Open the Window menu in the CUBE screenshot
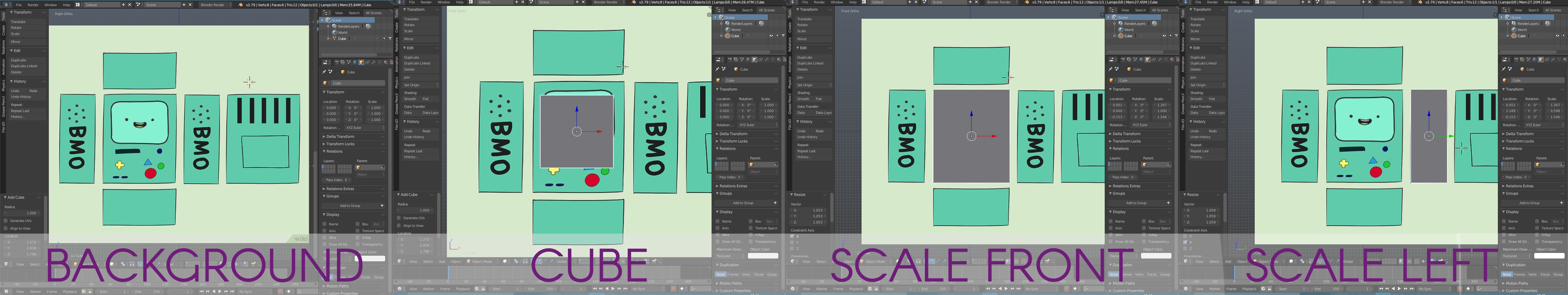Screen dimensions: 1568x295 [x=443, y=2]
